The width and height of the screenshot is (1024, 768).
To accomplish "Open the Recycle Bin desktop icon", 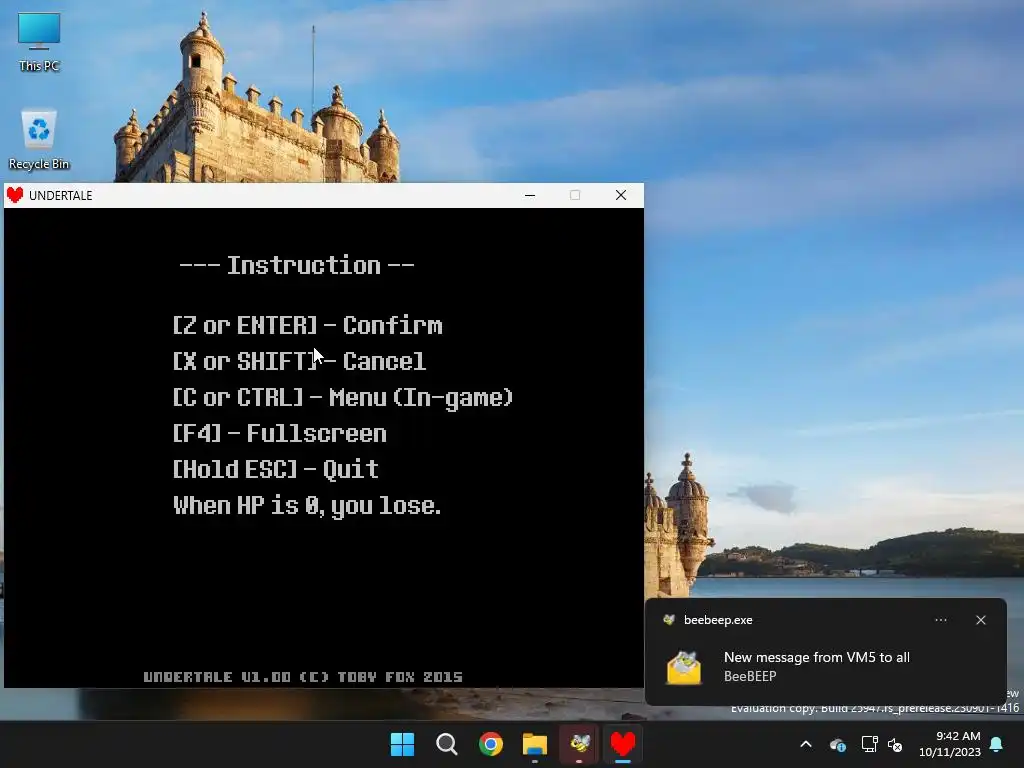I will (x=39, y=138).
